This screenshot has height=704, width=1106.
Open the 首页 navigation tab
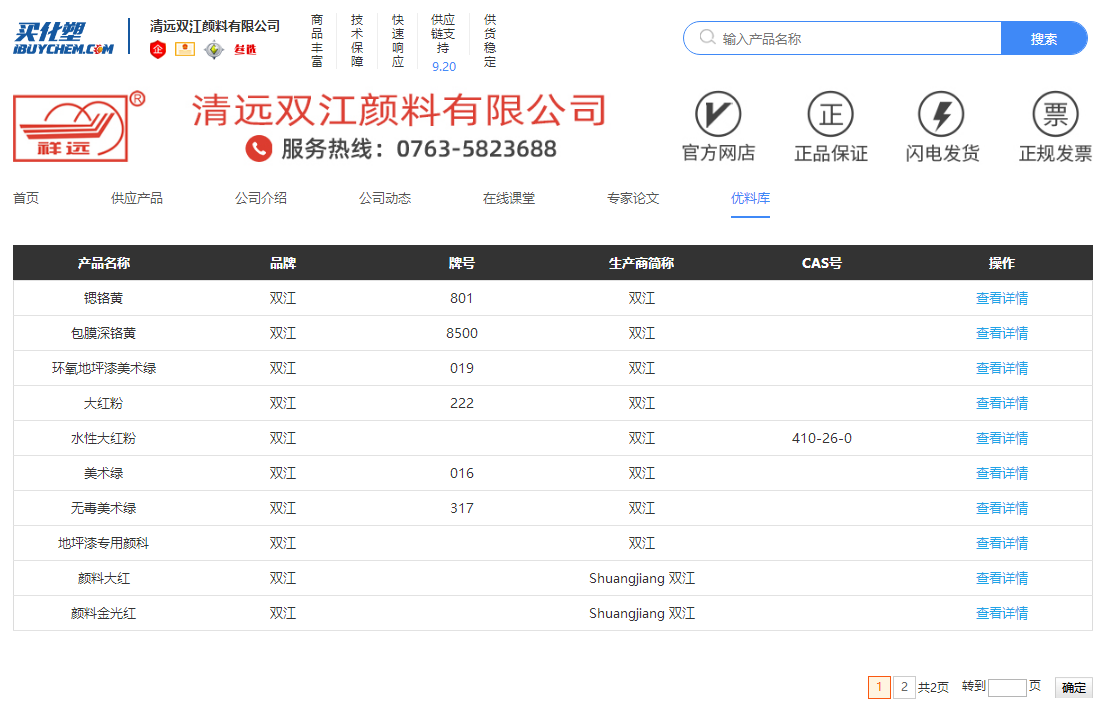(26, 198)
